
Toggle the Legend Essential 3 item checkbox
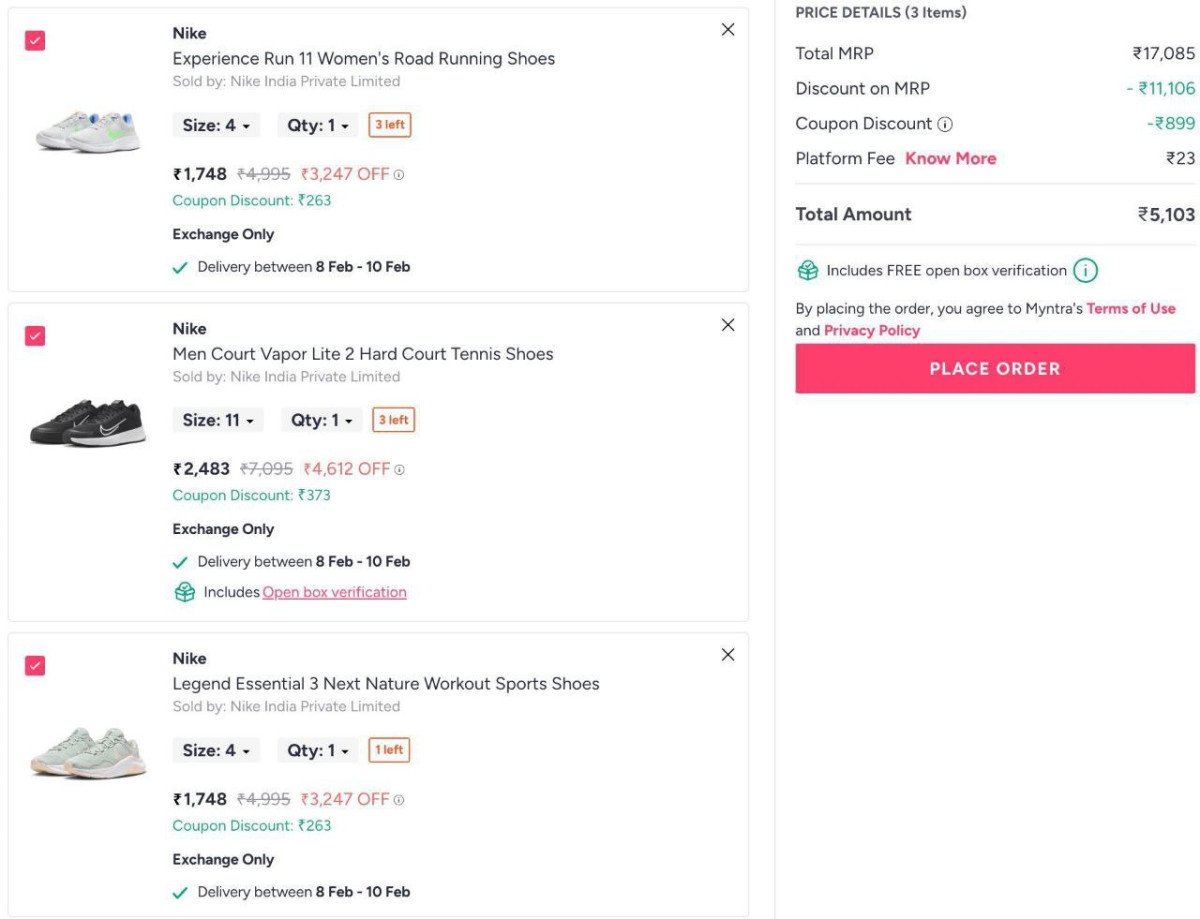(x=35, y=666)
